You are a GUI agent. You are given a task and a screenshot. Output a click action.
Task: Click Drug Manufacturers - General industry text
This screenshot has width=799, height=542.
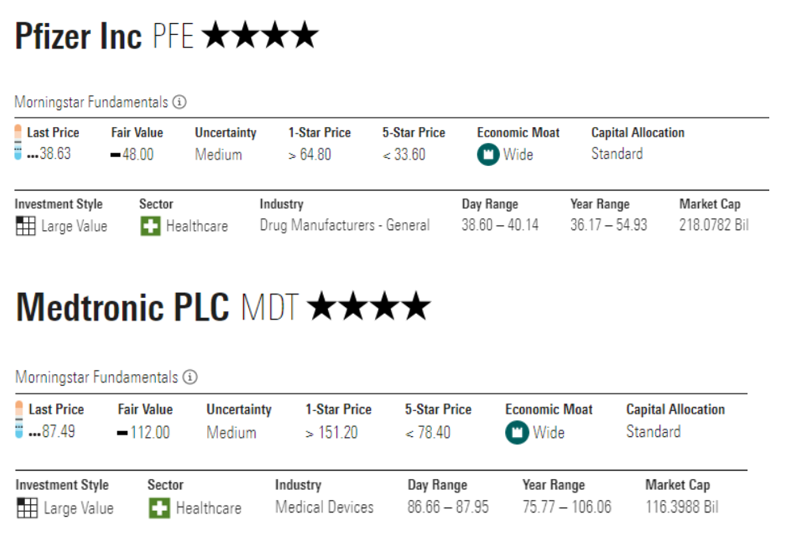click(x=344, y=226)
